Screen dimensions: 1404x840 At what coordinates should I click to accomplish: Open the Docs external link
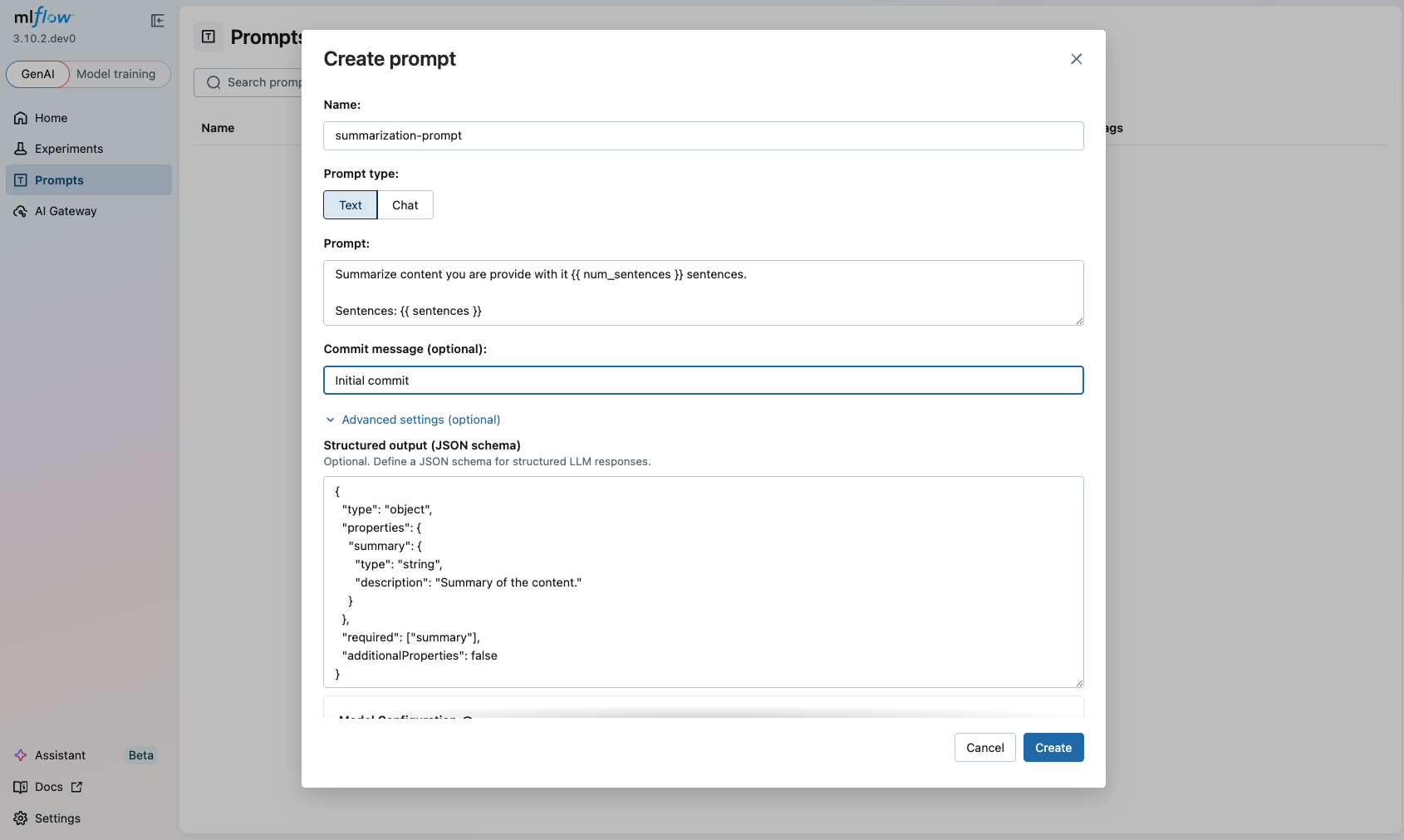coord(77,787)
